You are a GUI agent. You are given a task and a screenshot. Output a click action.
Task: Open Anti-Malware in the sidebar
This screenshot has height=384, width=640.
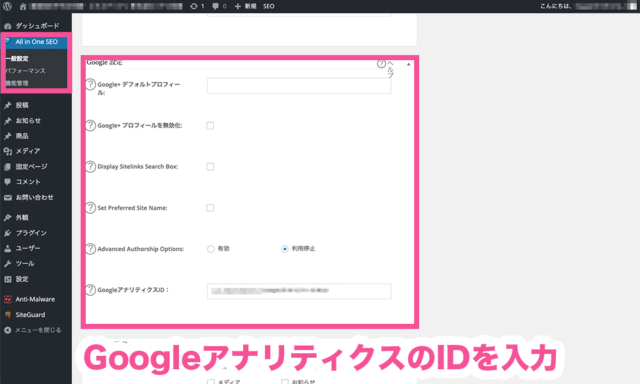[x=35, y=299]
